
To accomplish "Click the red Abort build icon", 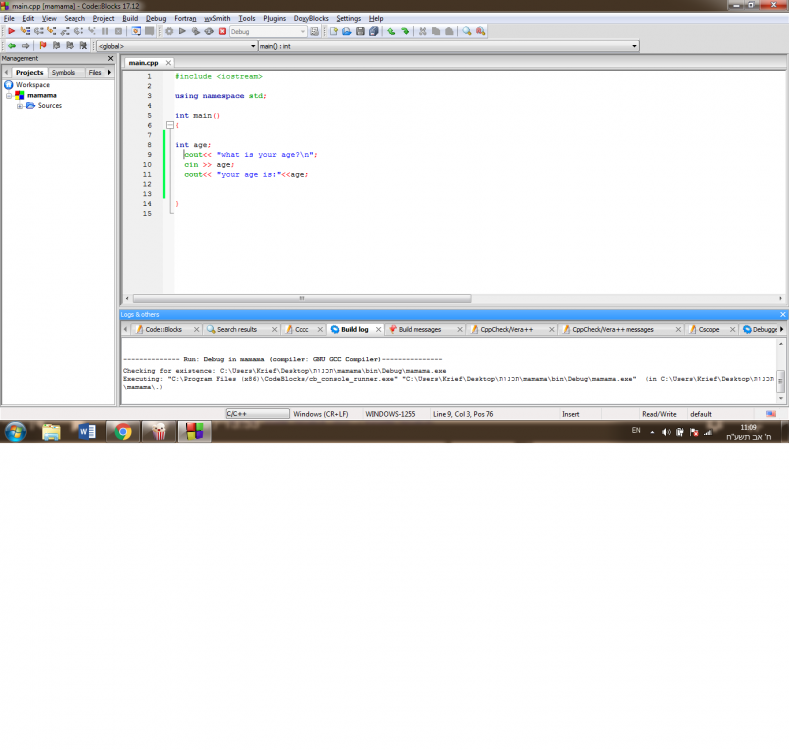I will point(222,32).
